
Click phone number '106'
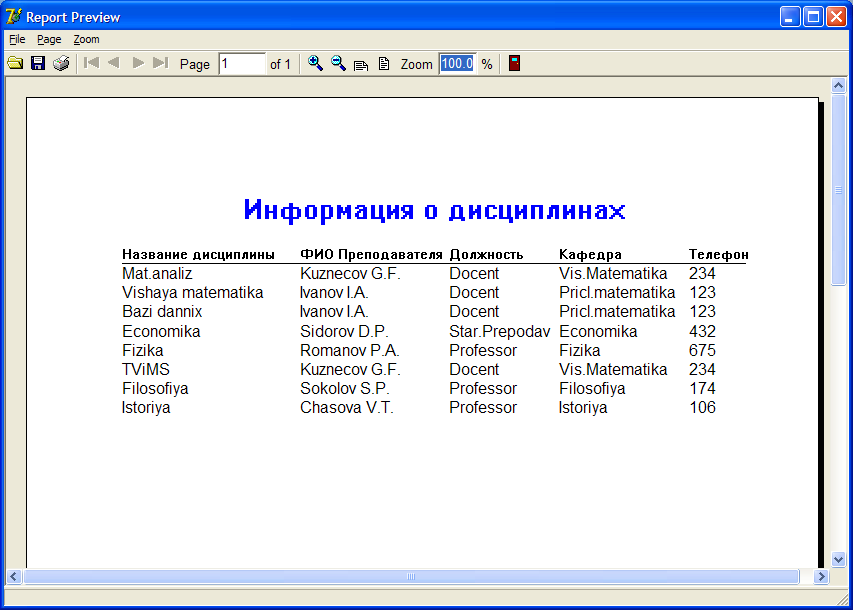702,408
